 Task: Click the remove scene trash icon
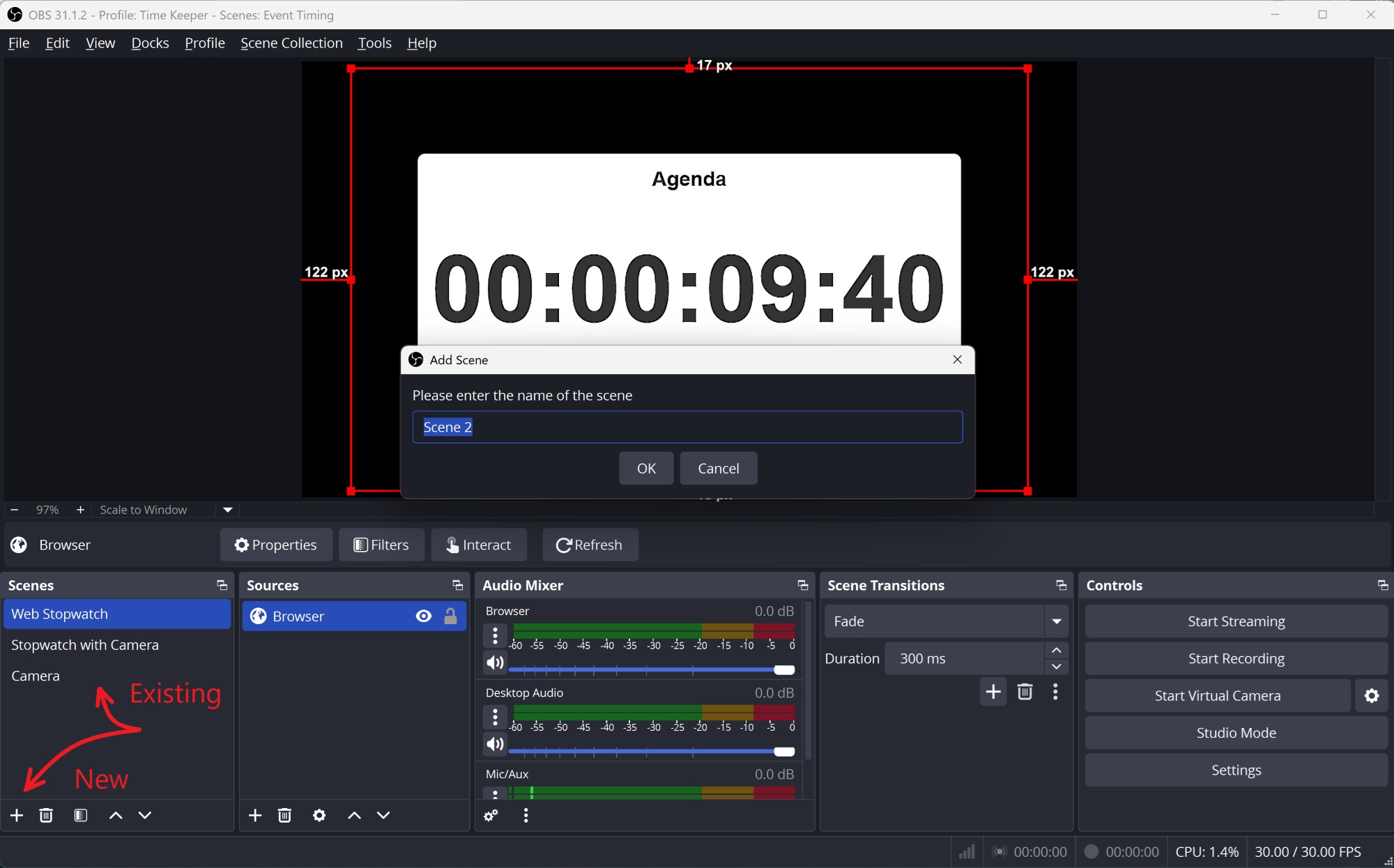click(x=46, y=815)
